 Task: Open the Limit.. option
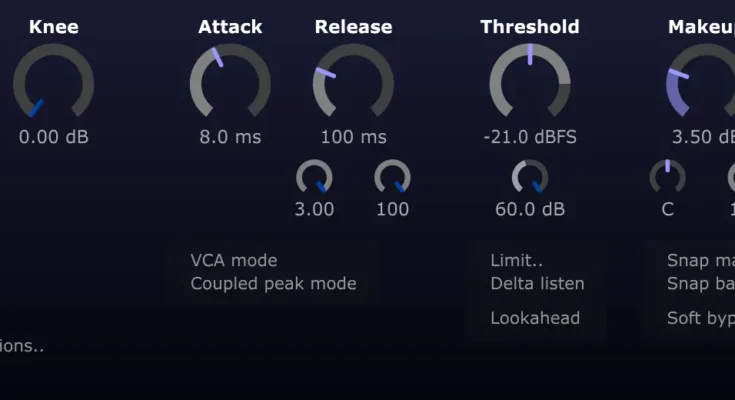[516, 261]
